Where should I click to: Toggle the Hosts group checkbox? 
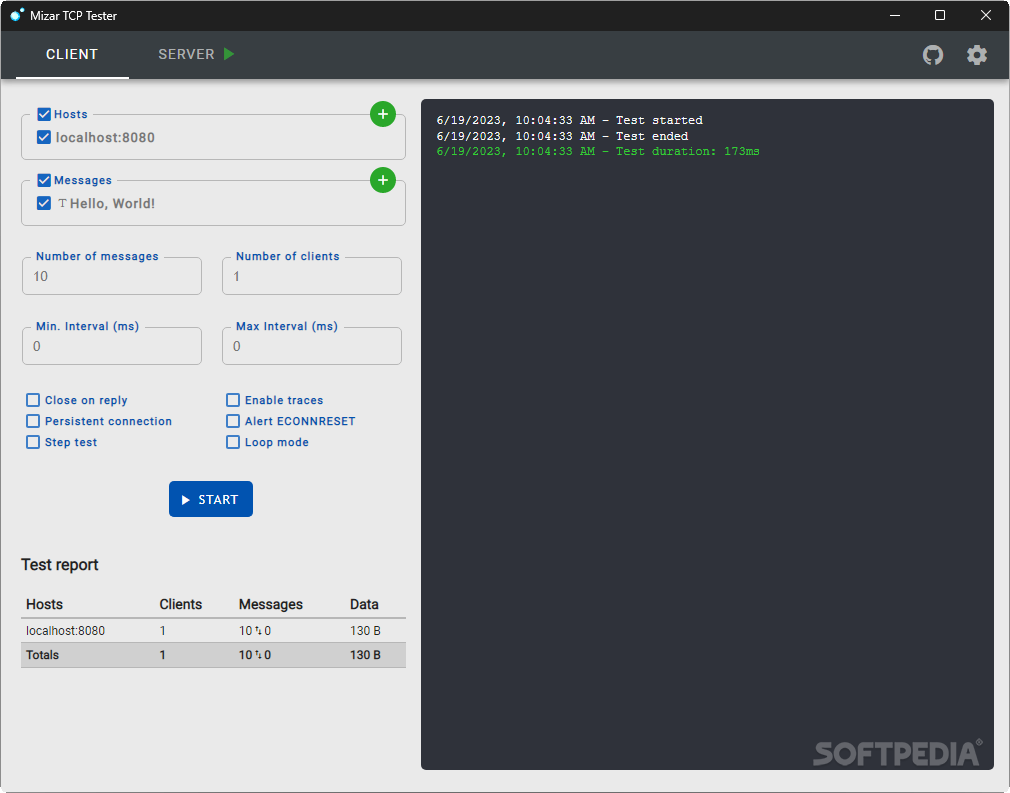click(44, 114)
